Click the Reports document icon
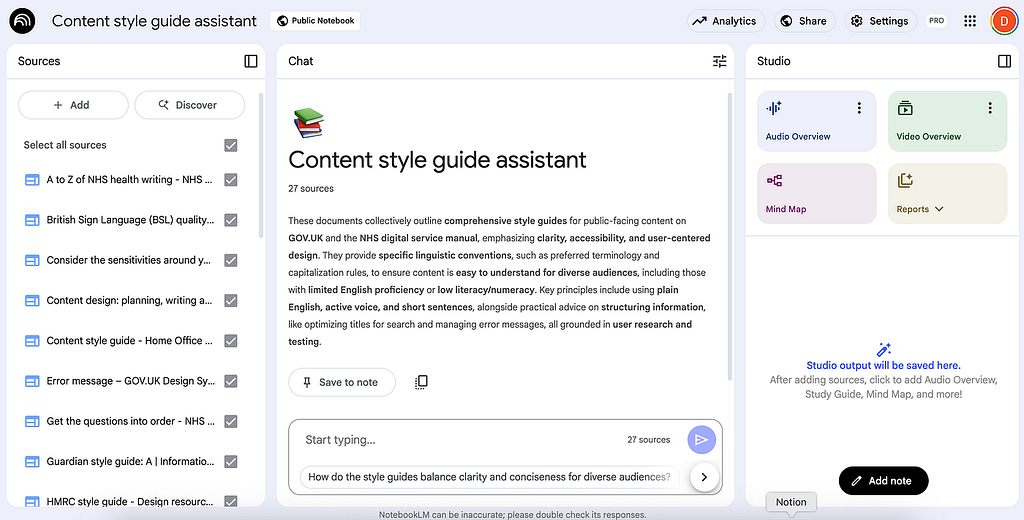1024x520 pixels. [904, 181]
